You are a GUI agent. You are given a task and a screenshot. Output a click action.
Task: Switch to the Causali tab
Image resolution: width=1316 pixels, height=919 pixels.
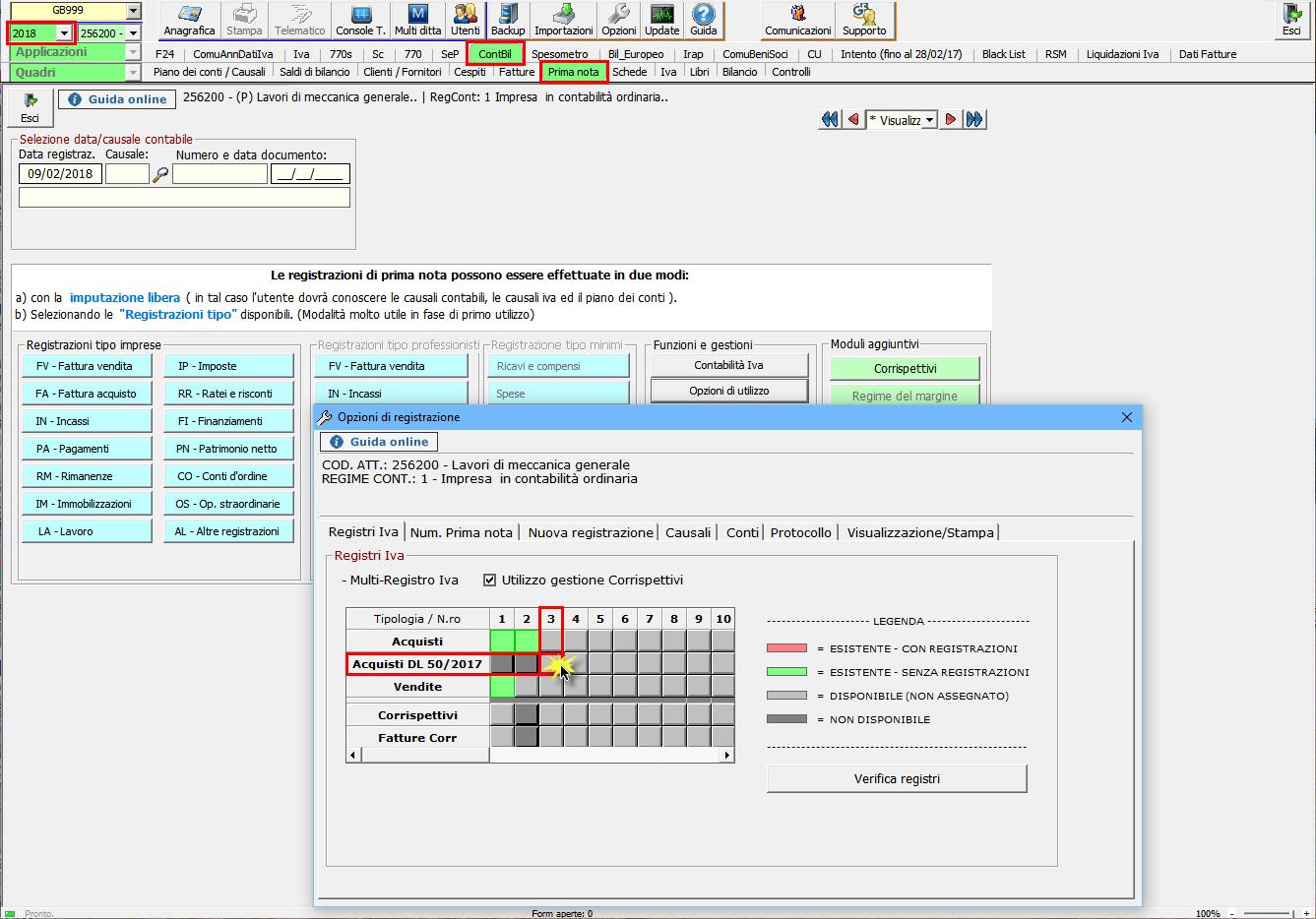pyautogui.click(x=687, y=532)
